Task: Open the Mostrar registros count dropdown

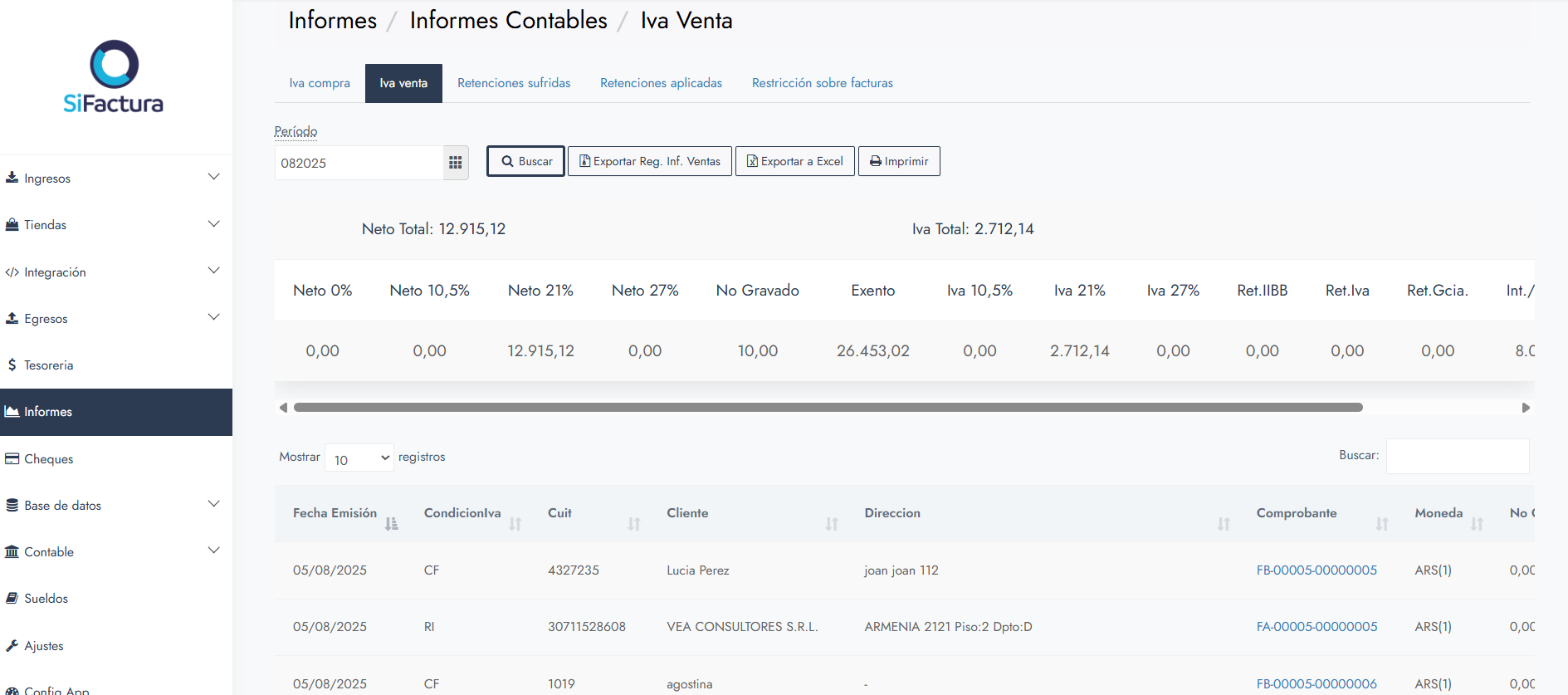Action: pos(359,458)
